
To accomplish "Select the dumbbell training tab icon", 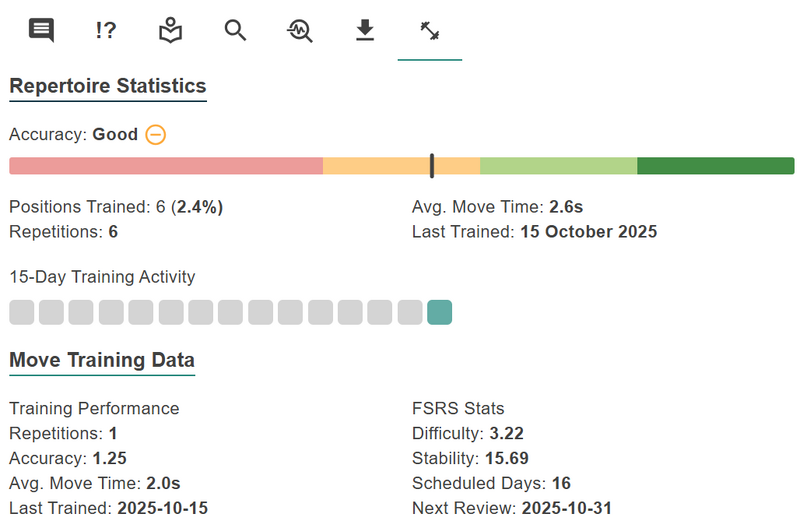I will click(430, 31).
